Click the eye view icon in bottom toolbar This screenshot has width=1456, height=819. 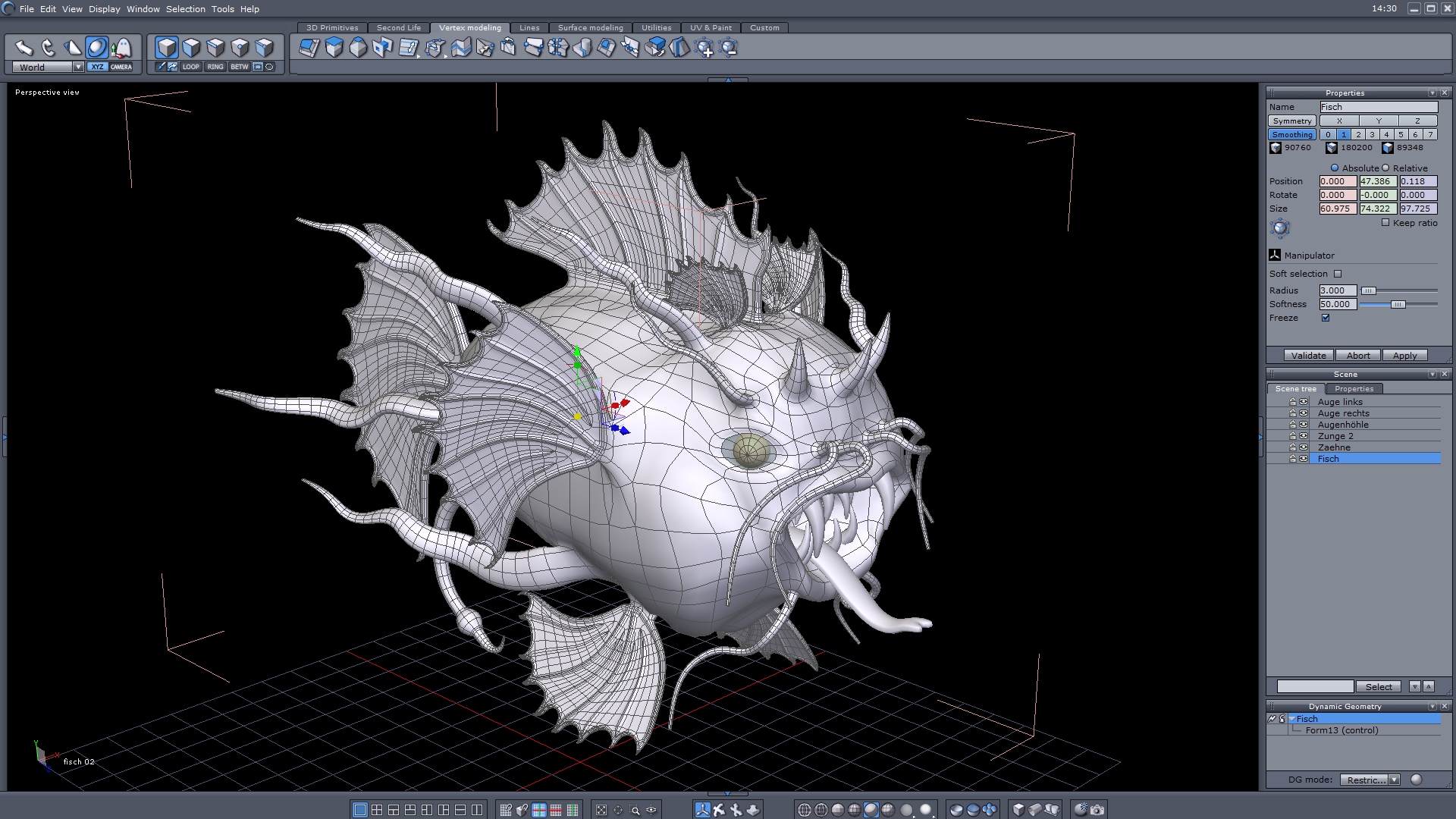(651, 810)
